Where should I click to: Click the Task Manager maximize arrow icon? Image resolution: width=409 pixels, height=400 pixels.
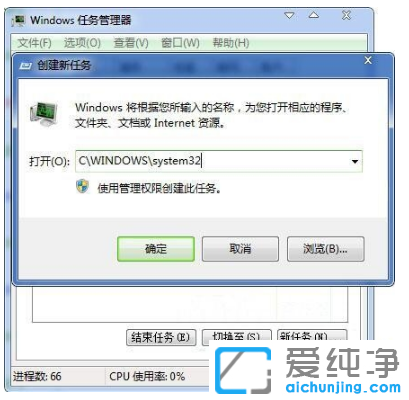[314, 15]
